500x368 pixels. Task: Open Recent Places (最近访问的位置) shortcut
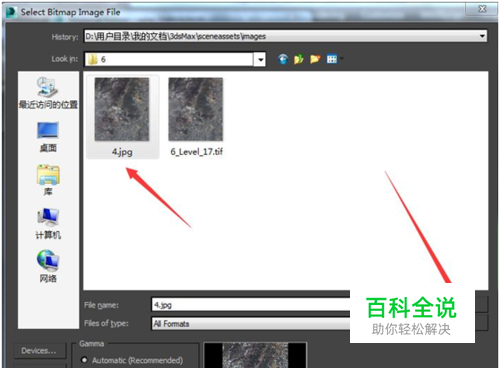pyautogui.click(x=48, y=93)
